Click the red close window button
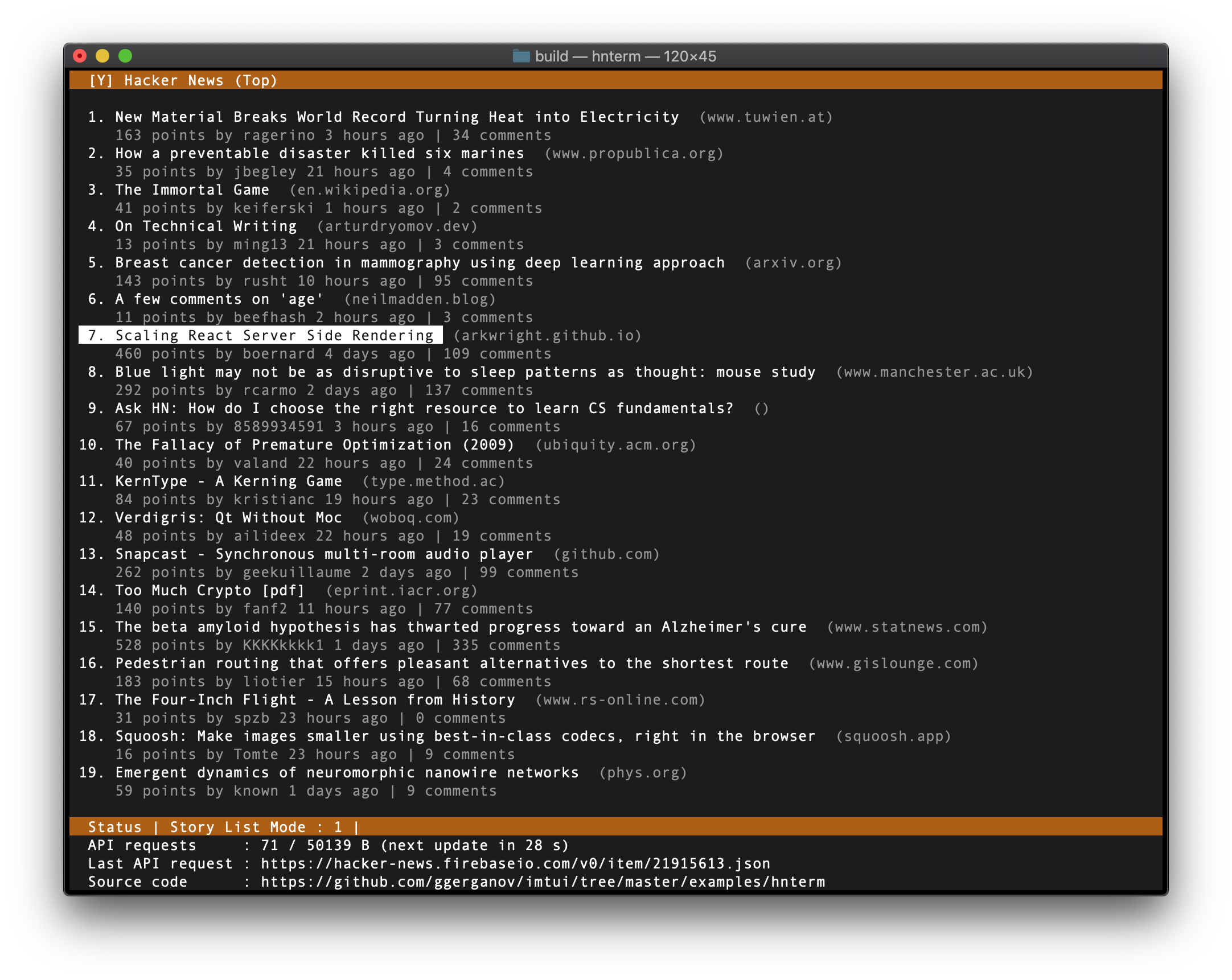1232x980 pixels. (80, 56)
